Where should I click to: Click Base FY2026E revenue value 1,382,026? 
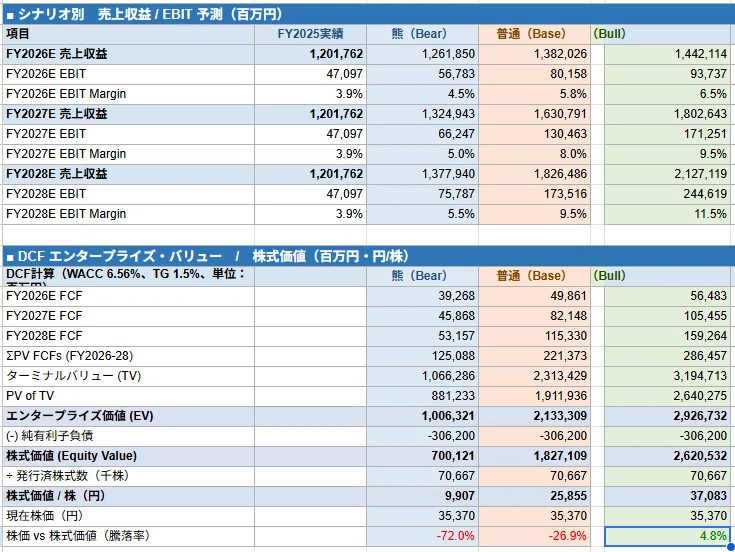(560, 54)
